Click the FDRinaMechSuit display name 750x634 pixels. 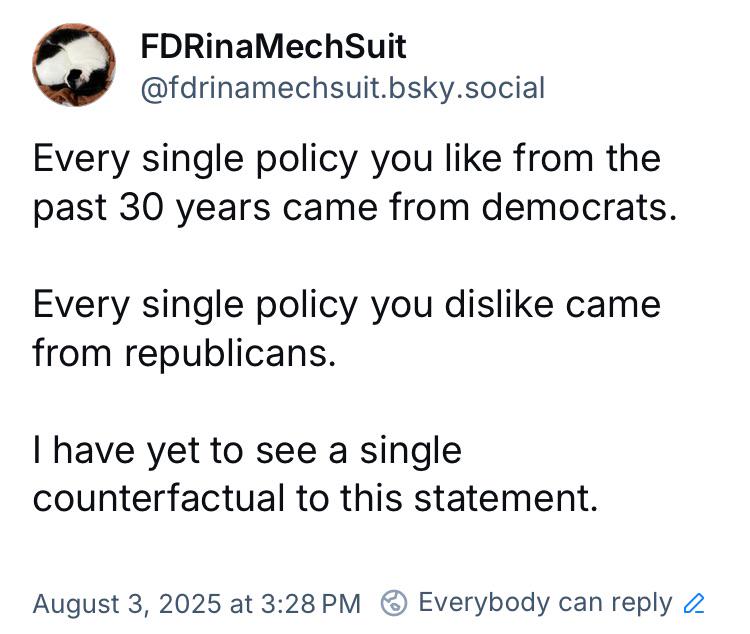coord(273,46)
